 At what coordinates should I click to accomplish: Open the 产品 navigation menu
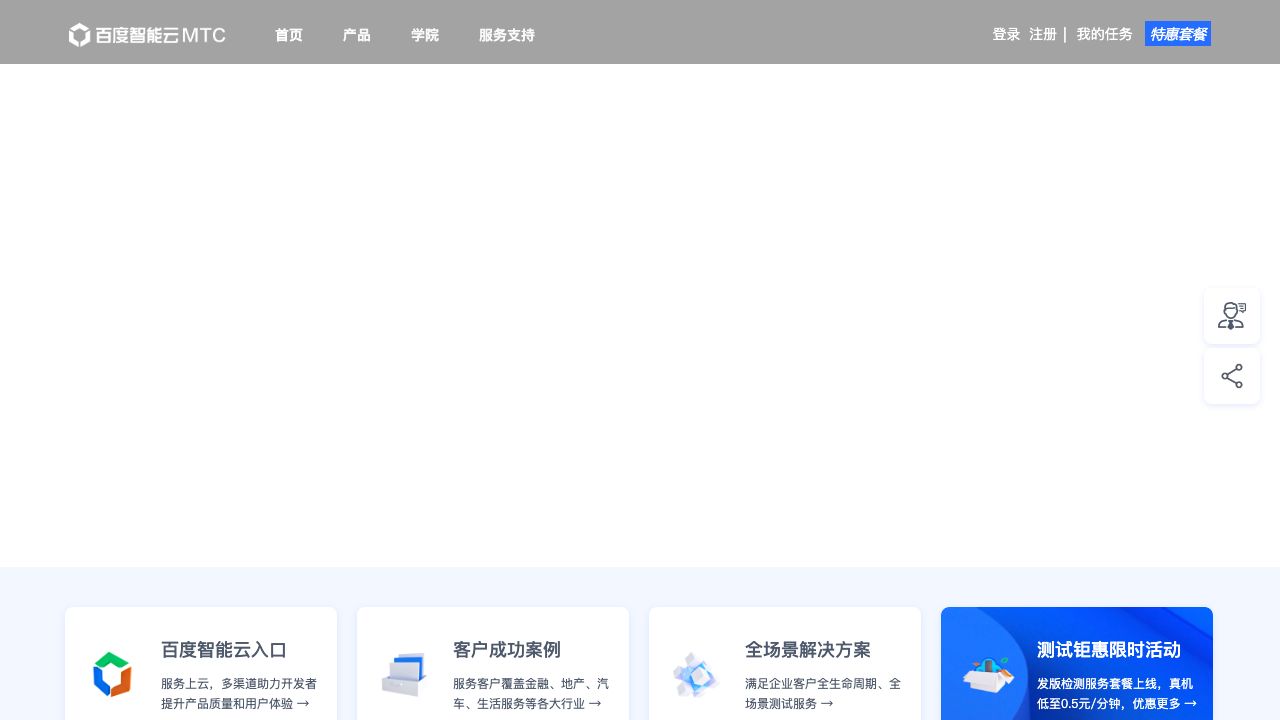(356, 35)
